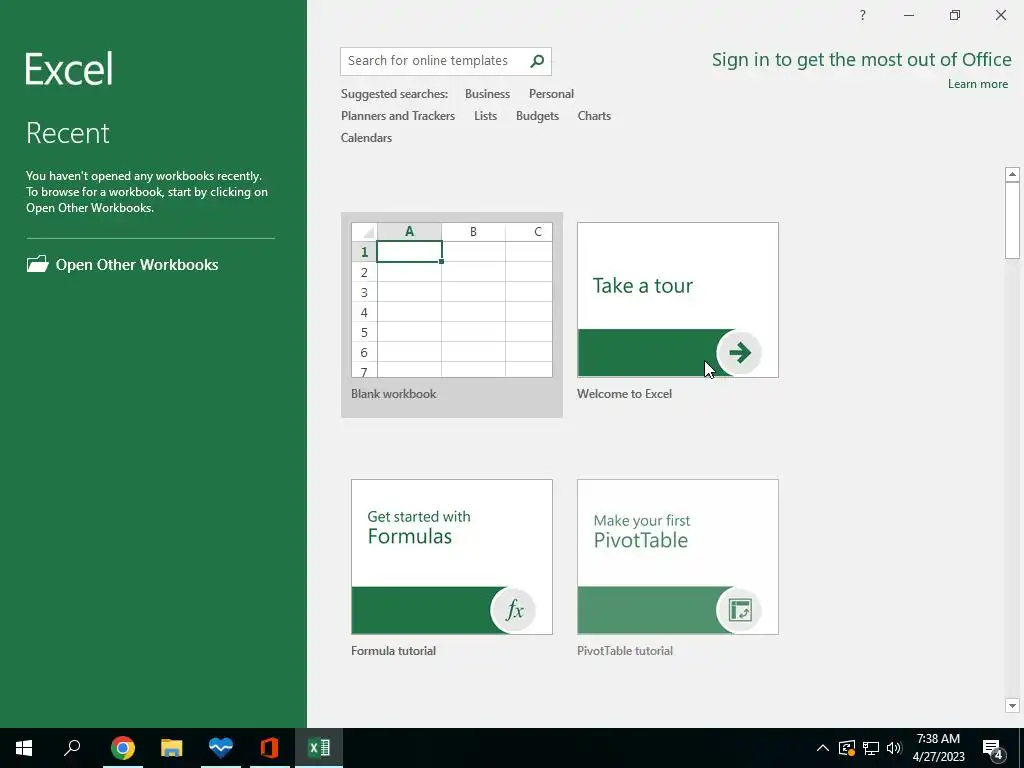This screenshot has width=1024, height=768.
Task: Open the blue heart monitor taskbar app
Action: [x=221, y=747]
